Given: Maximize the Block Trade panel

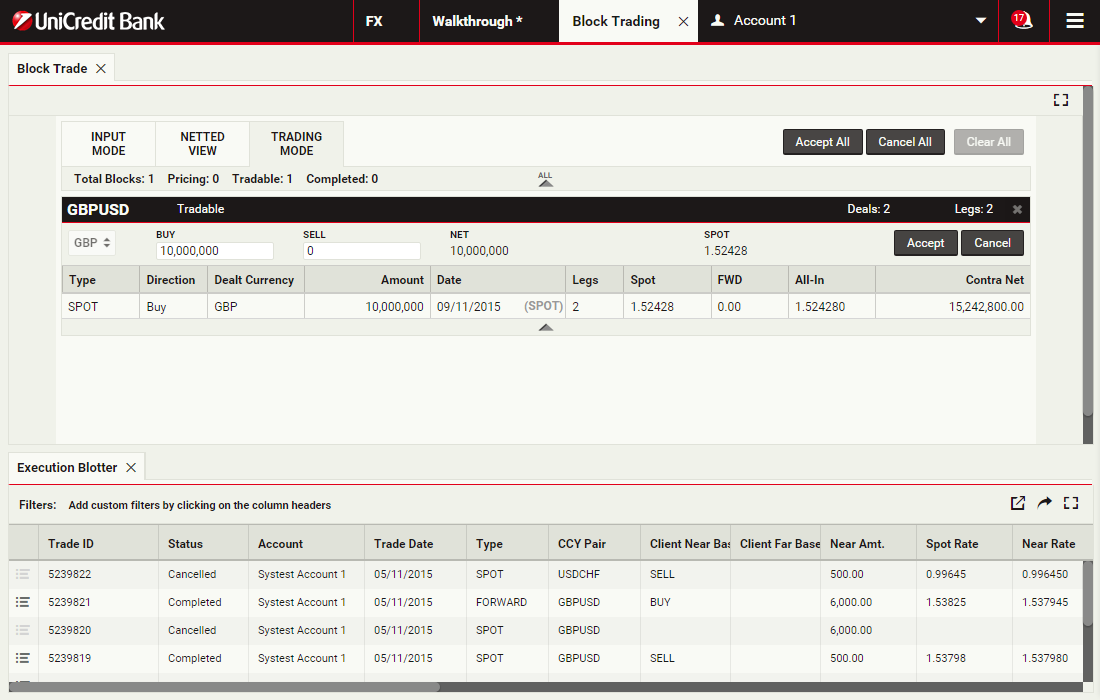Looking at the screenshot, I should tap(1061, 100).
